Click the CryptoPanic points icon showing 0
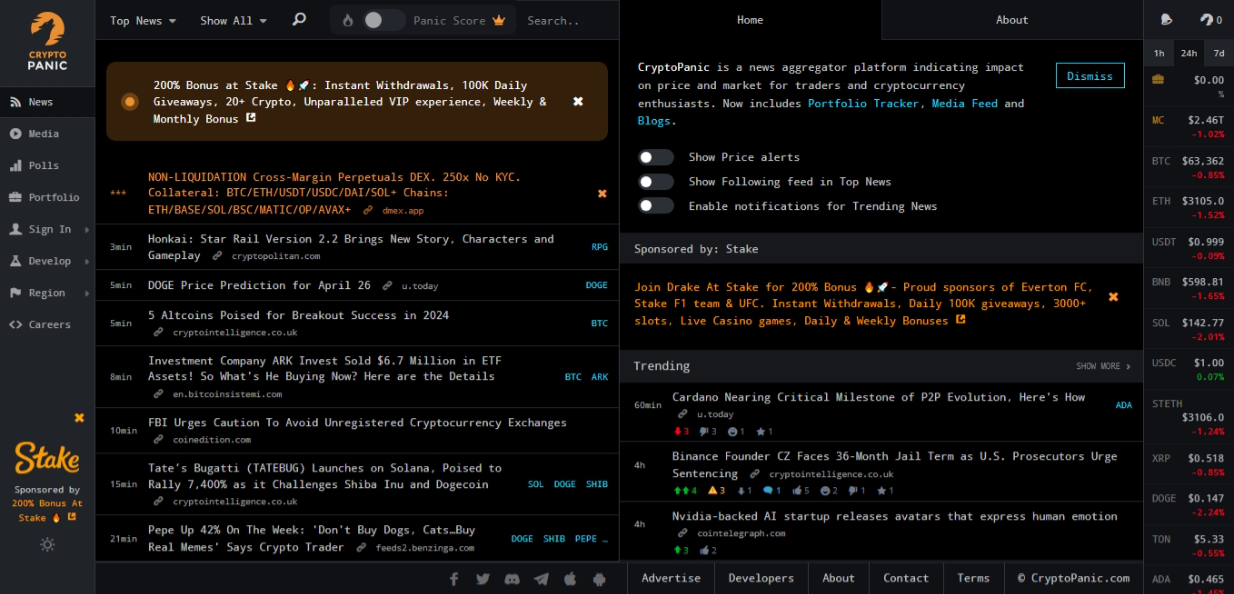 pos(1210,19)
